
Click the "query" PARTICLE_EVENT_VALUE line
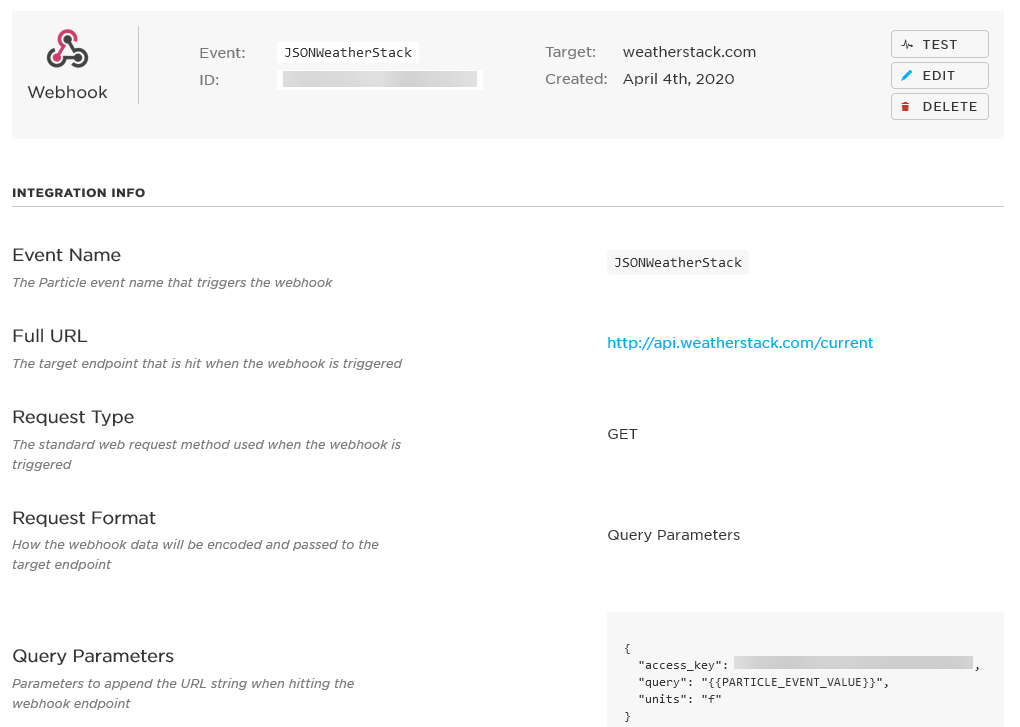[x=763, y=682]
